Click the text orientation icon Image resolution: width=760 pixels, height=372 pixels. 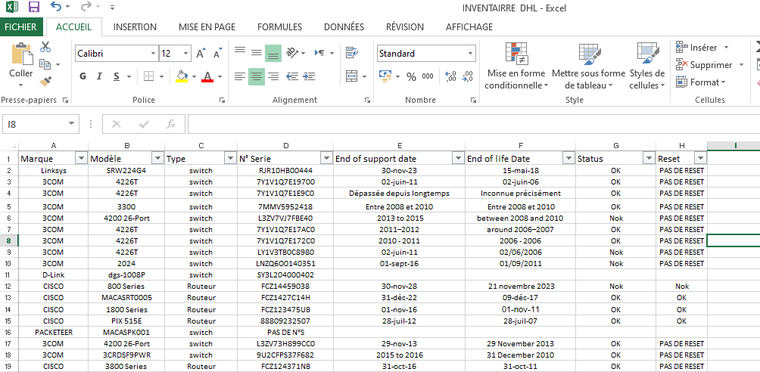[x=292, y=52]
